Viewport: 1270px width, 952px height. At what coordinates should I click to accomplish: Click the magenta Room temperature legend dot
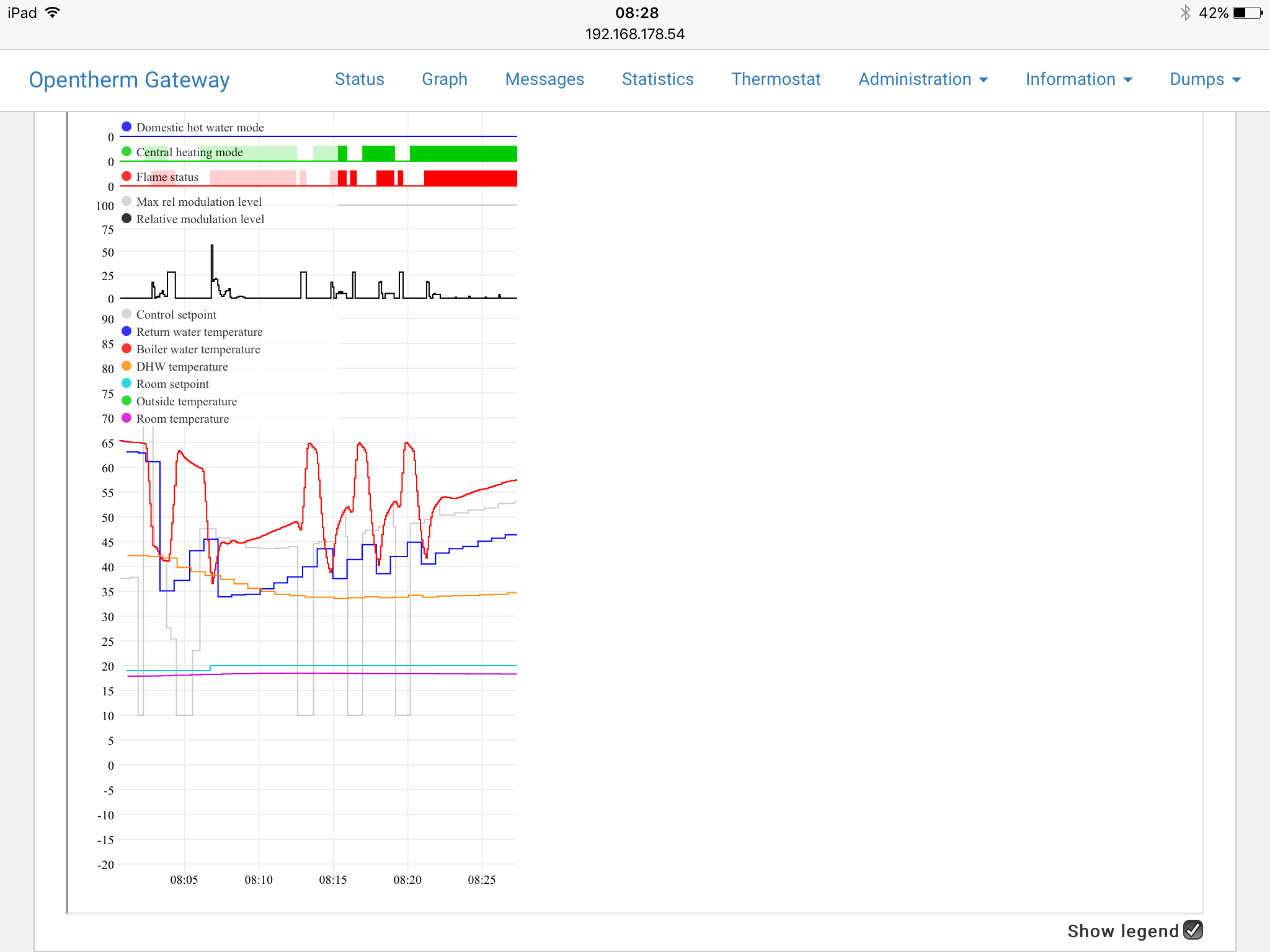point(127,418)
